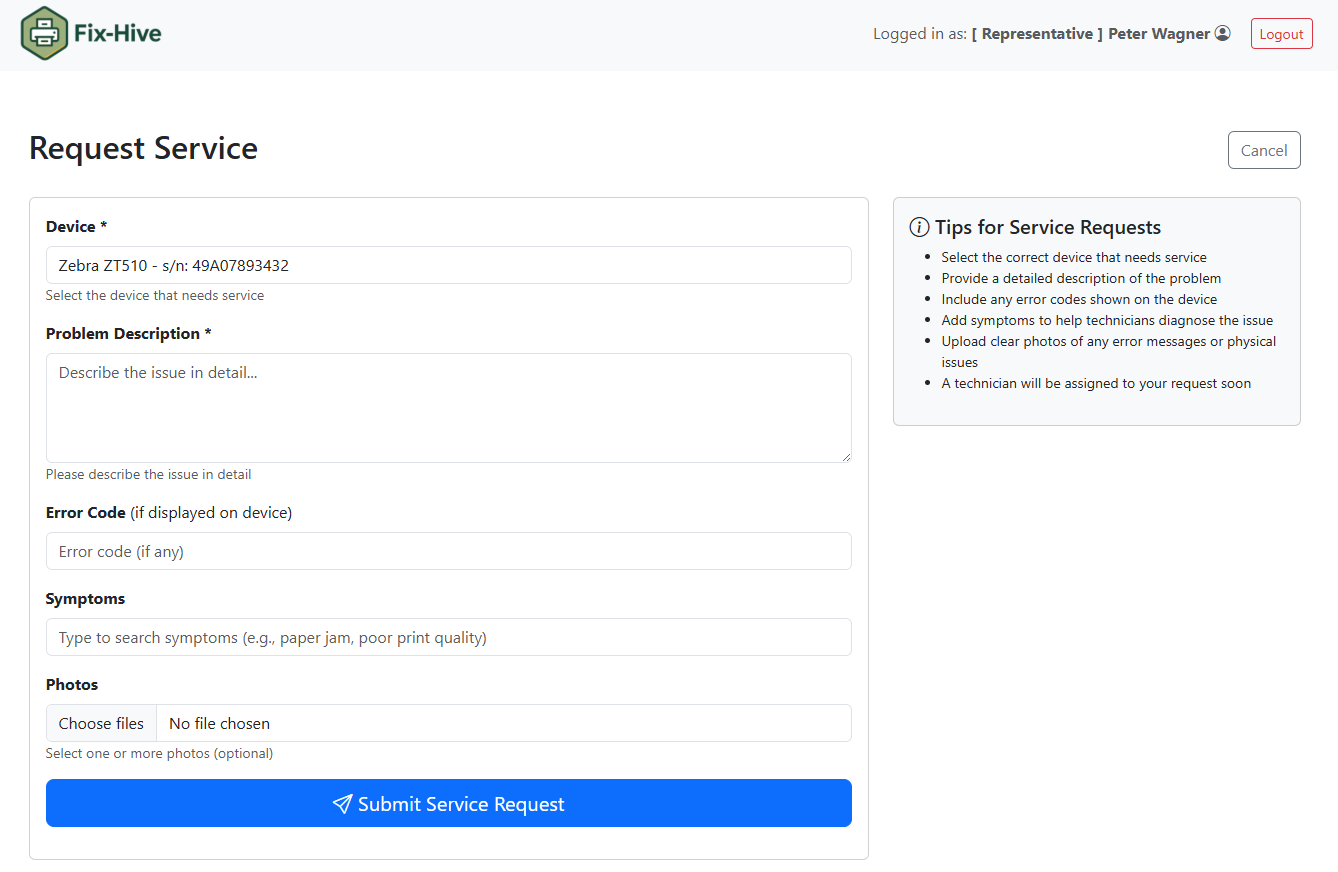Click the Peter Wagner username text
1338x872 pixels.
[1158, 34]
